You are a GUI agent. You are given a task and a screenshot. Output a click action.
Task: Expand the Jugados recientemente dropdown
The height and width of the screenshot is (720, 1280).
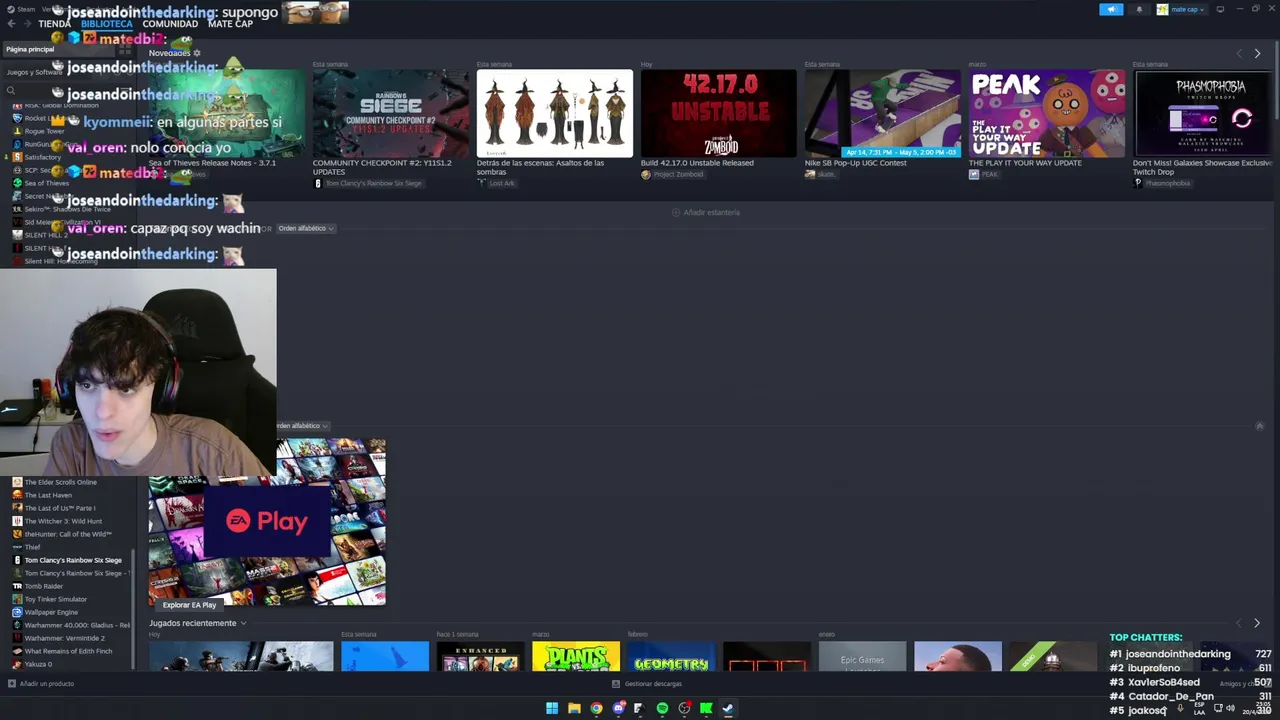[243, 623]
